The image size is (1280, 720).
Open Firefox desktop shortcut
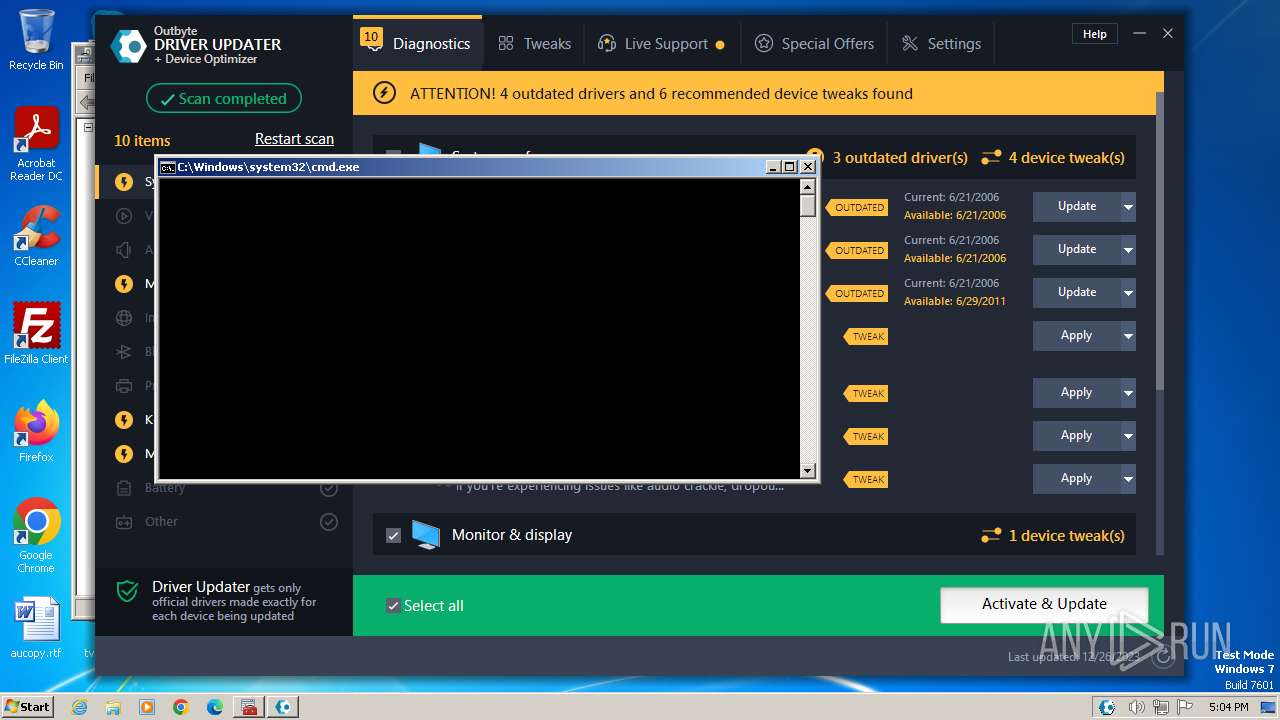36,431
